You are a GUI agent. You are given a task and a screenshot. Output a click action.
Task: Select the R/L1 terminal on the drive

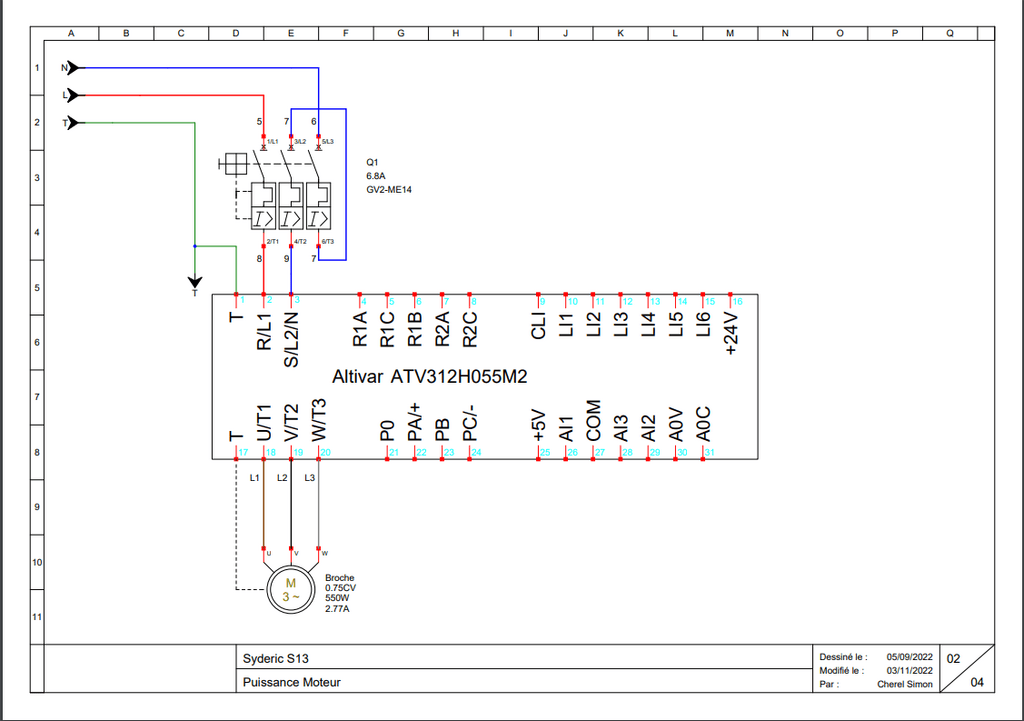click(264, 329)
